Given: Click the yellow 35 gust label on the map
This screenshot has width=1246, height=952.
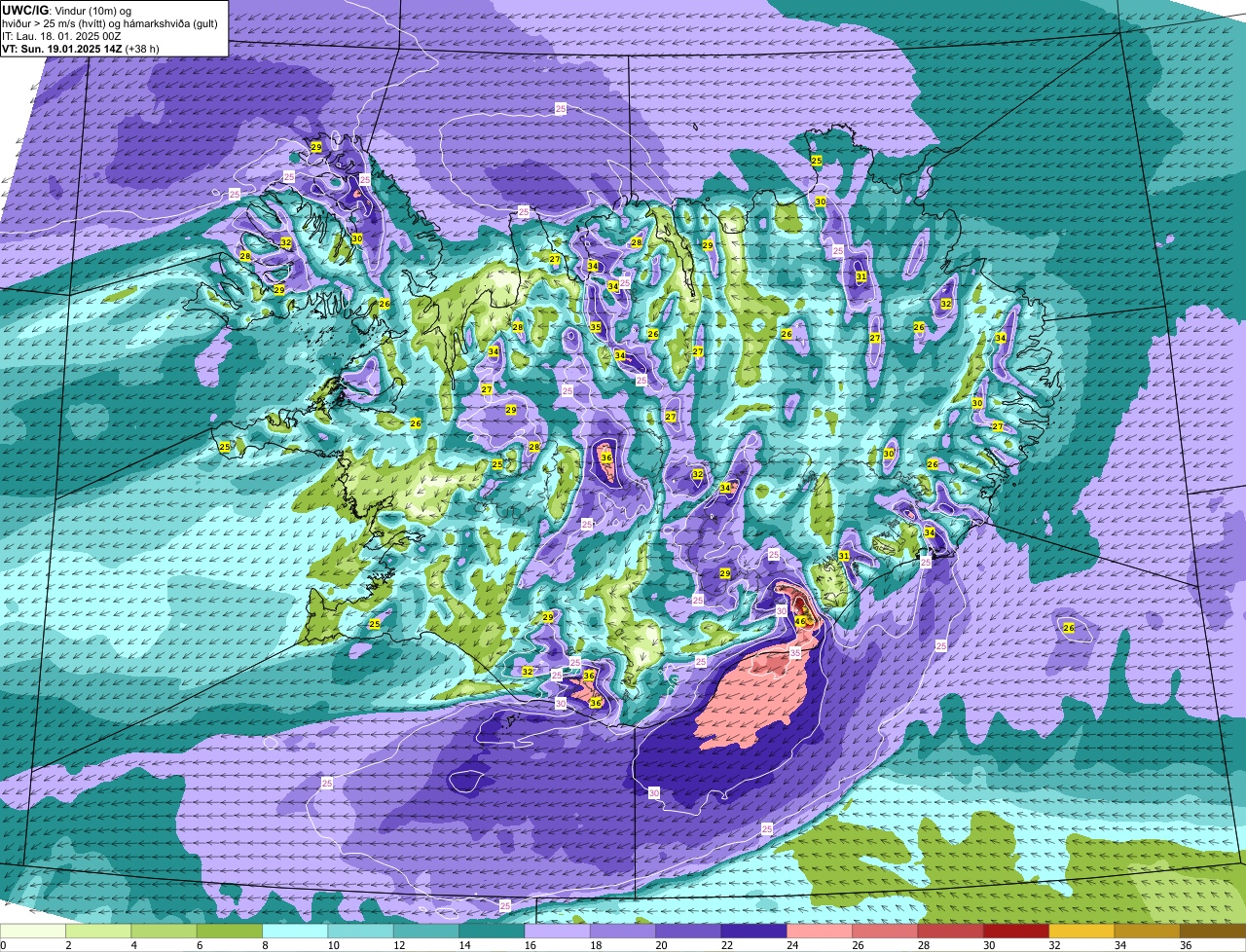Looking at the screenshot, I should click(595, 327).
